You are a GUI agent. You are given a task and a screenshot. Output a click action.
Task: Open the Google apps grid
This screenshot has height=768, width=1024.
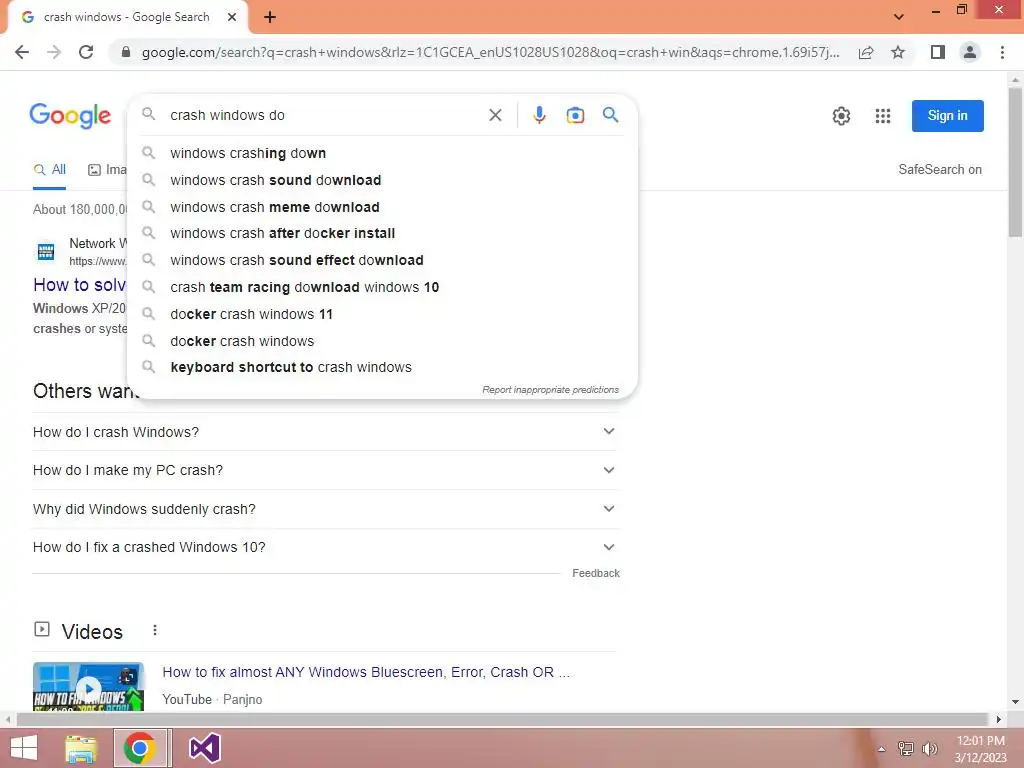pyautogui.click(x=883, y=116)
